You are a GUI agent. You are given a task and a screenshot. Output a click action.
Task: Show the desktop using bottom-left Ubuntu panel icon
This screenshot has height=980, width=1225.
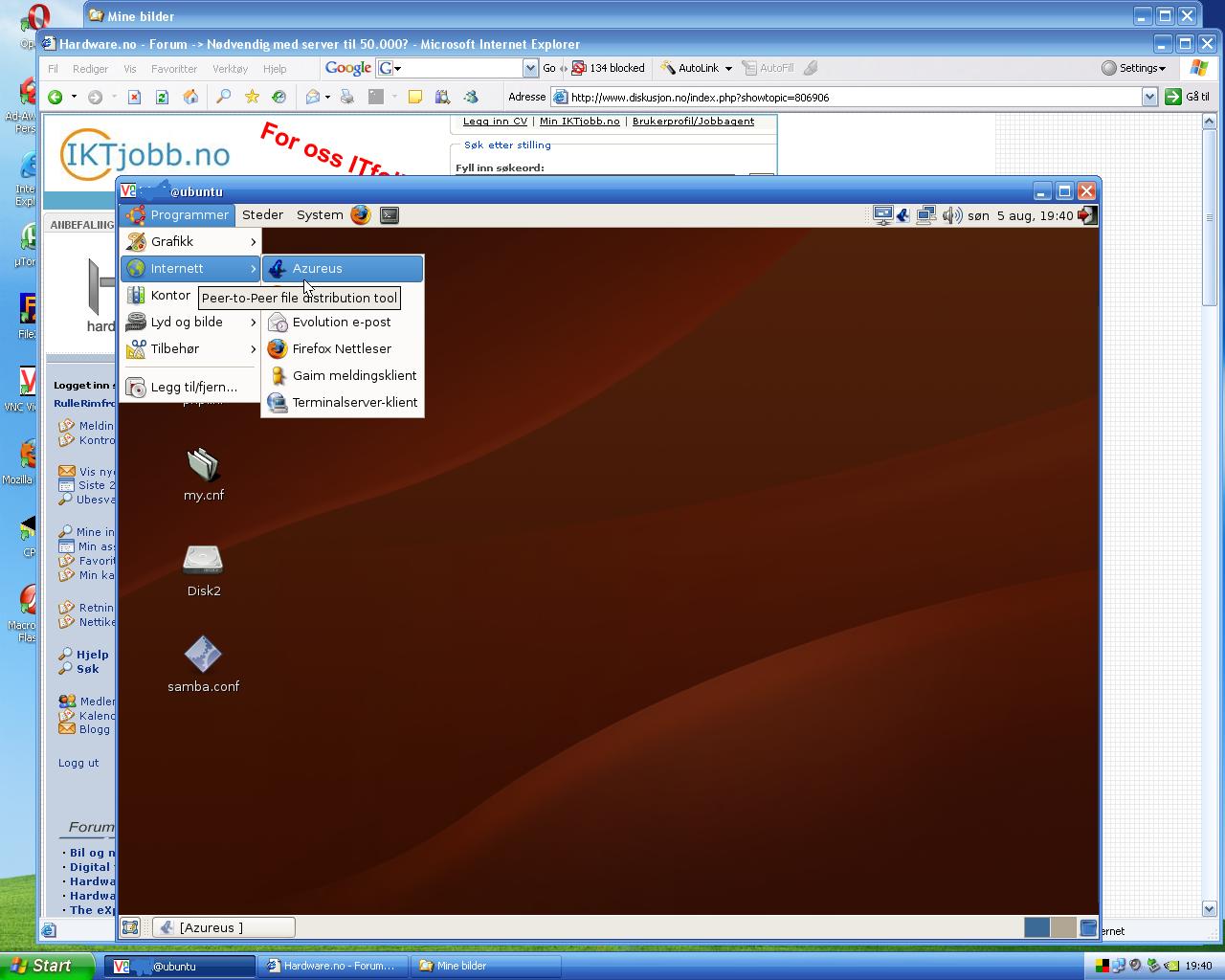coord(130,927)
